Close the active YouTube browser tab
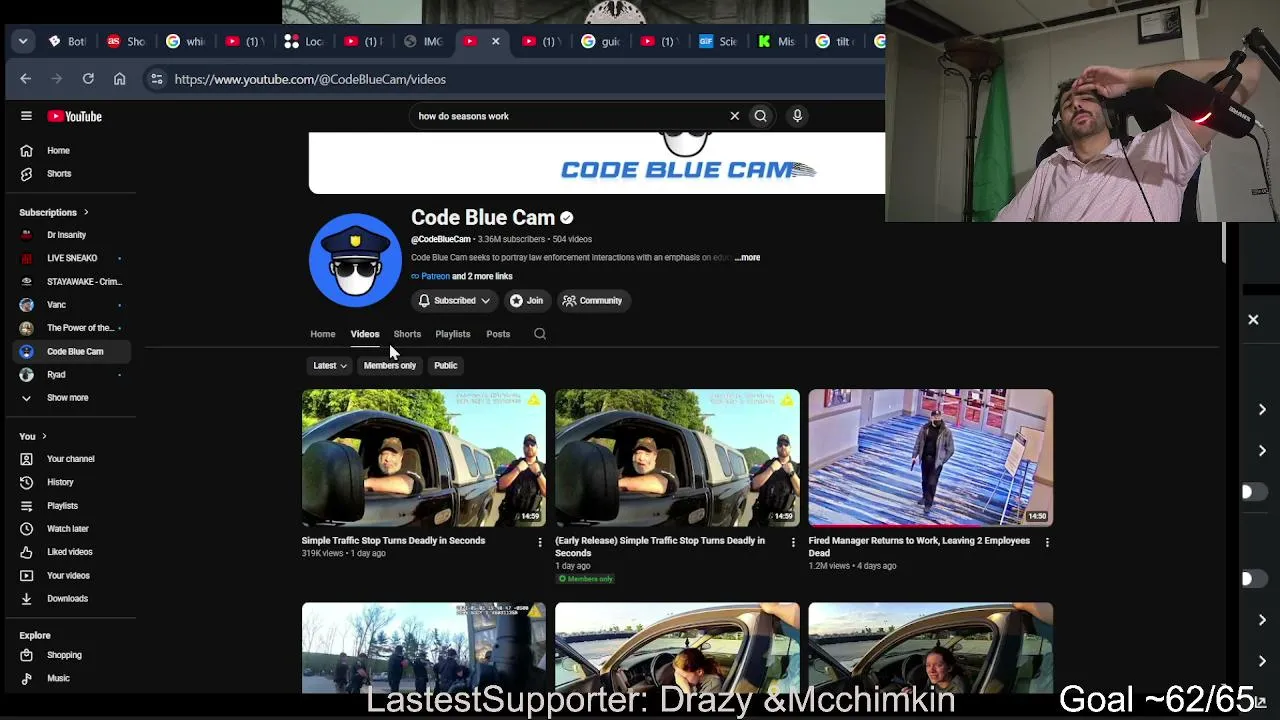1280x720 pixels. point(495,41)
